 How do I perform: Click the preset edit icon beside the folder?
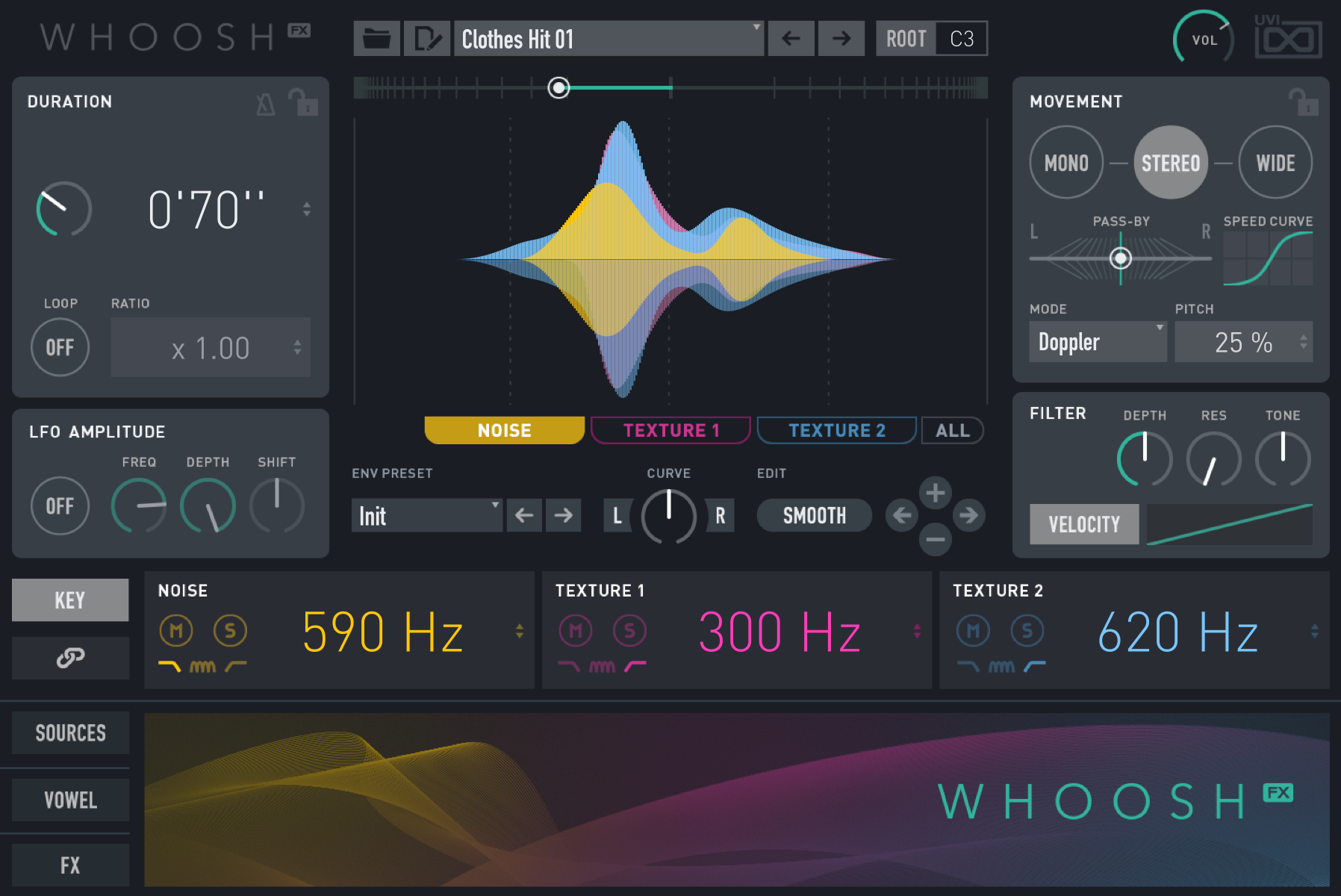[x=426, y=38]
